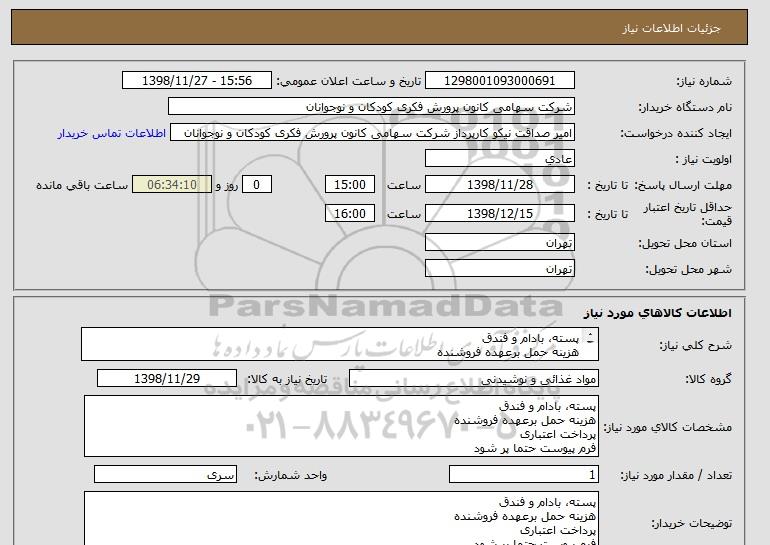Click the header title جزئیات اطلاعات نیاز
This screenshot has height=545, width=770.
point(672,28)
